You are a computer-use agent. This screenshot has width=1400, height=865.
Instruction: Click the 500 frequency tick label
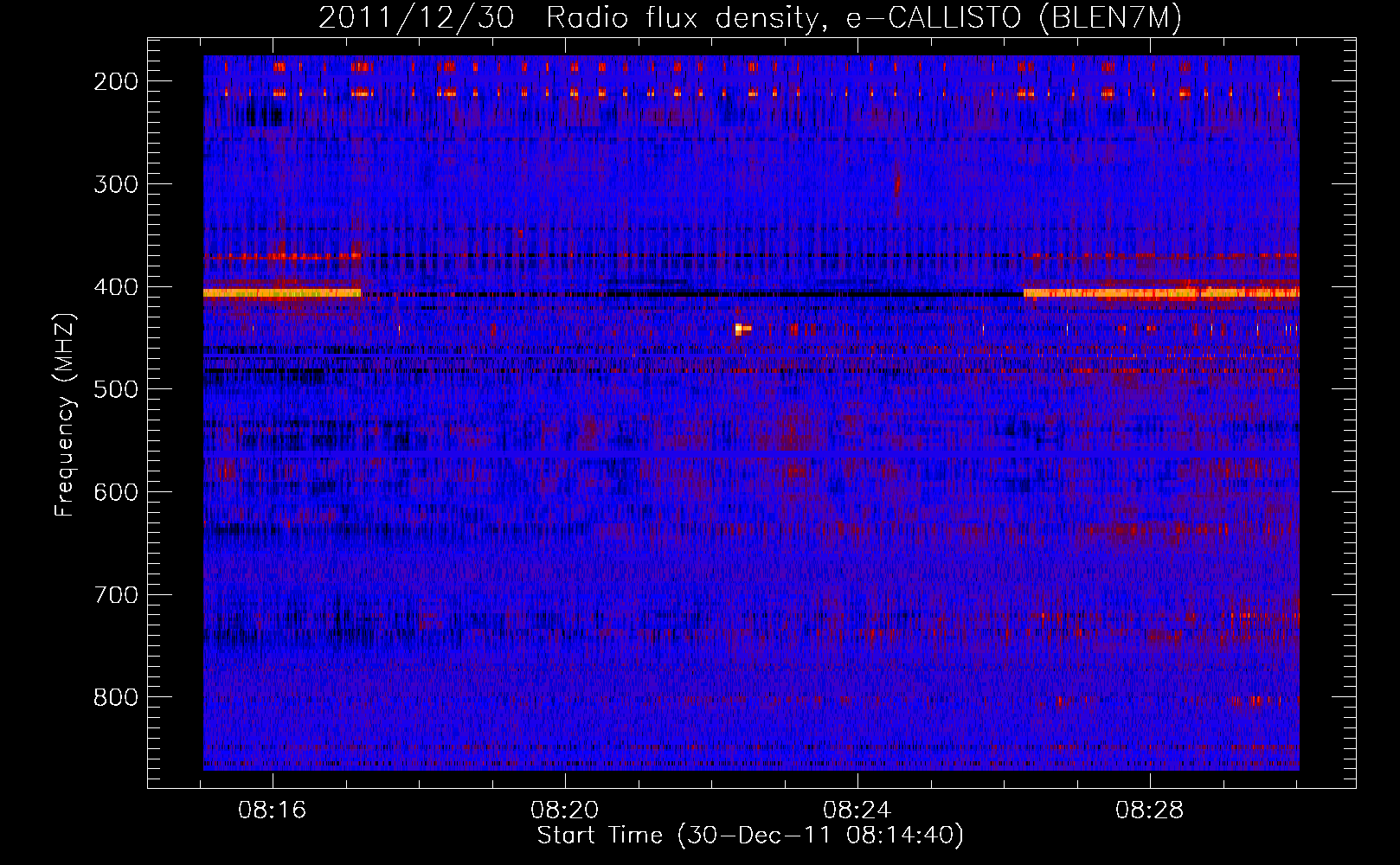pyautogui.click(x=116, y=389)
